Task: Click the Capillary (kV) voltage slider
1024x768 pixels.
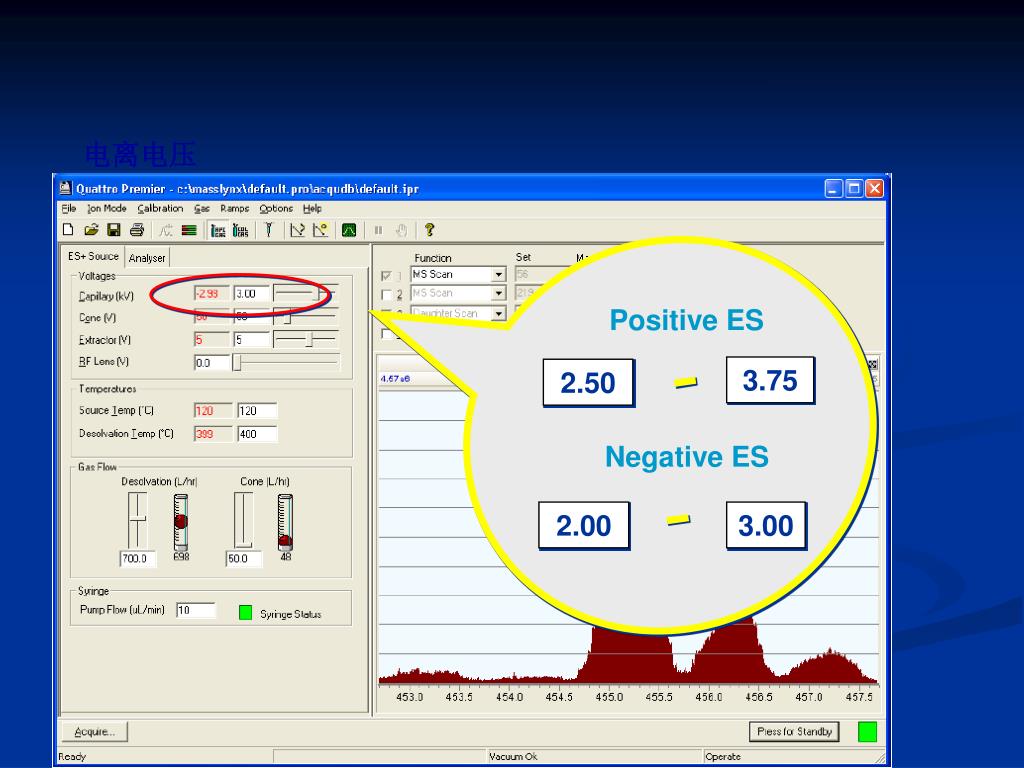Action: [x=305, y=294]
